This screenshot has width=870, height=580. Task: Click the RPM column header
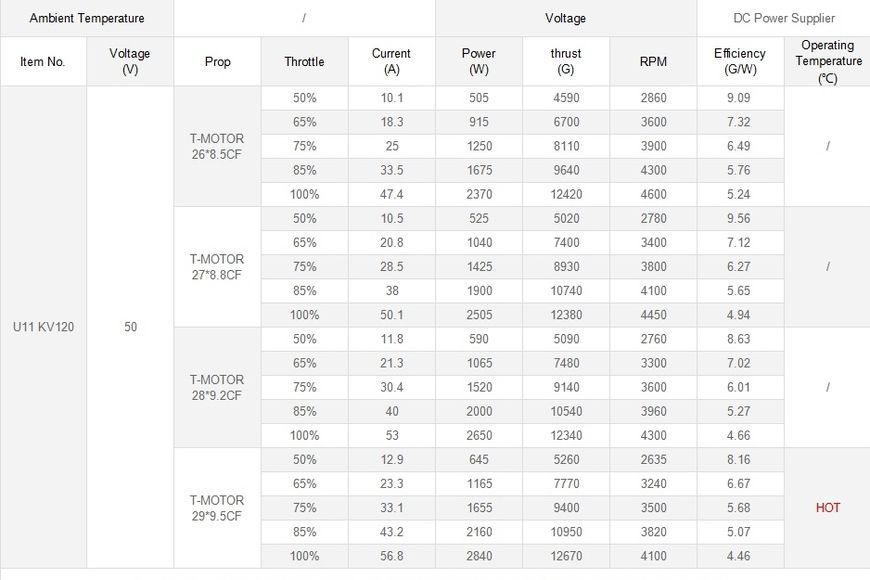click(653, 61)
